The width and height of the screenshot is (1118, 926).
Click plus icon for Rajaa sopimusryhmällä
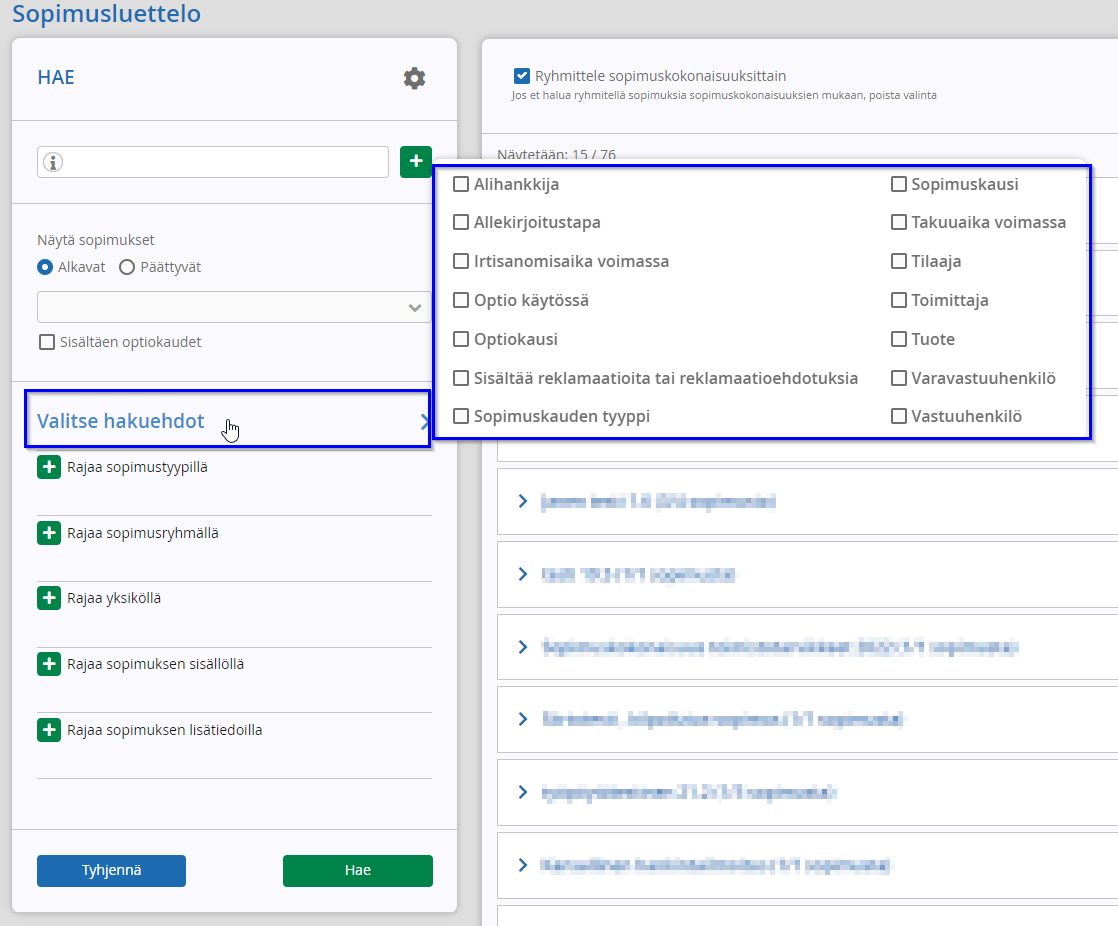[48, 533]
